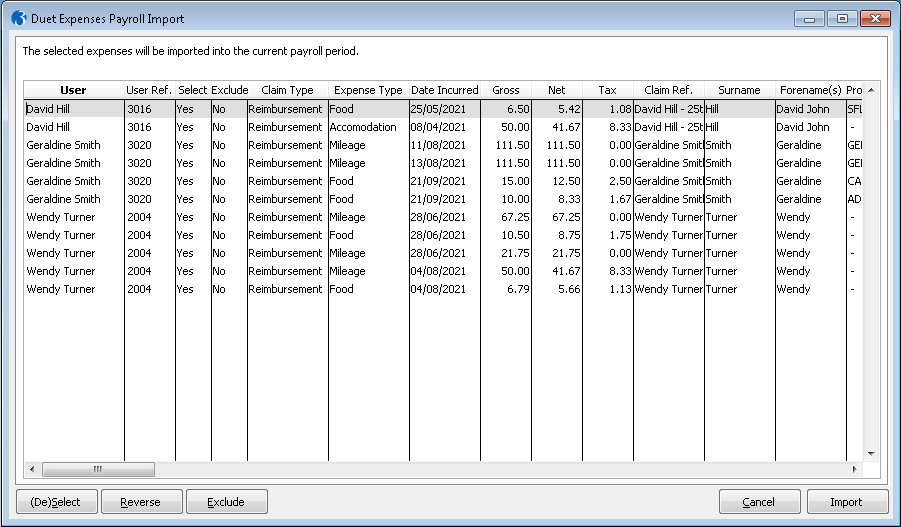Click the gross 6.79 cell
The image size is (901, 527).
[506, 289]
